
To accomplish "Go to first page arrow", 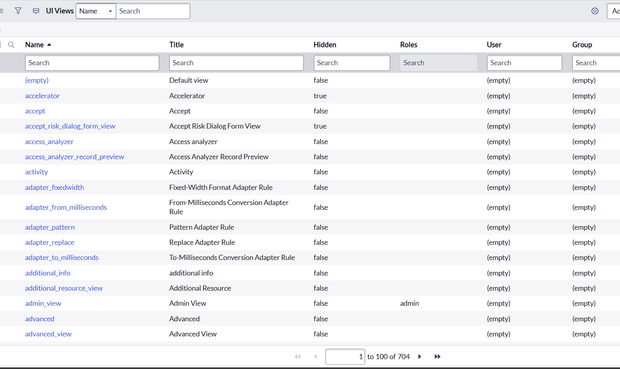I will point(298,356).
